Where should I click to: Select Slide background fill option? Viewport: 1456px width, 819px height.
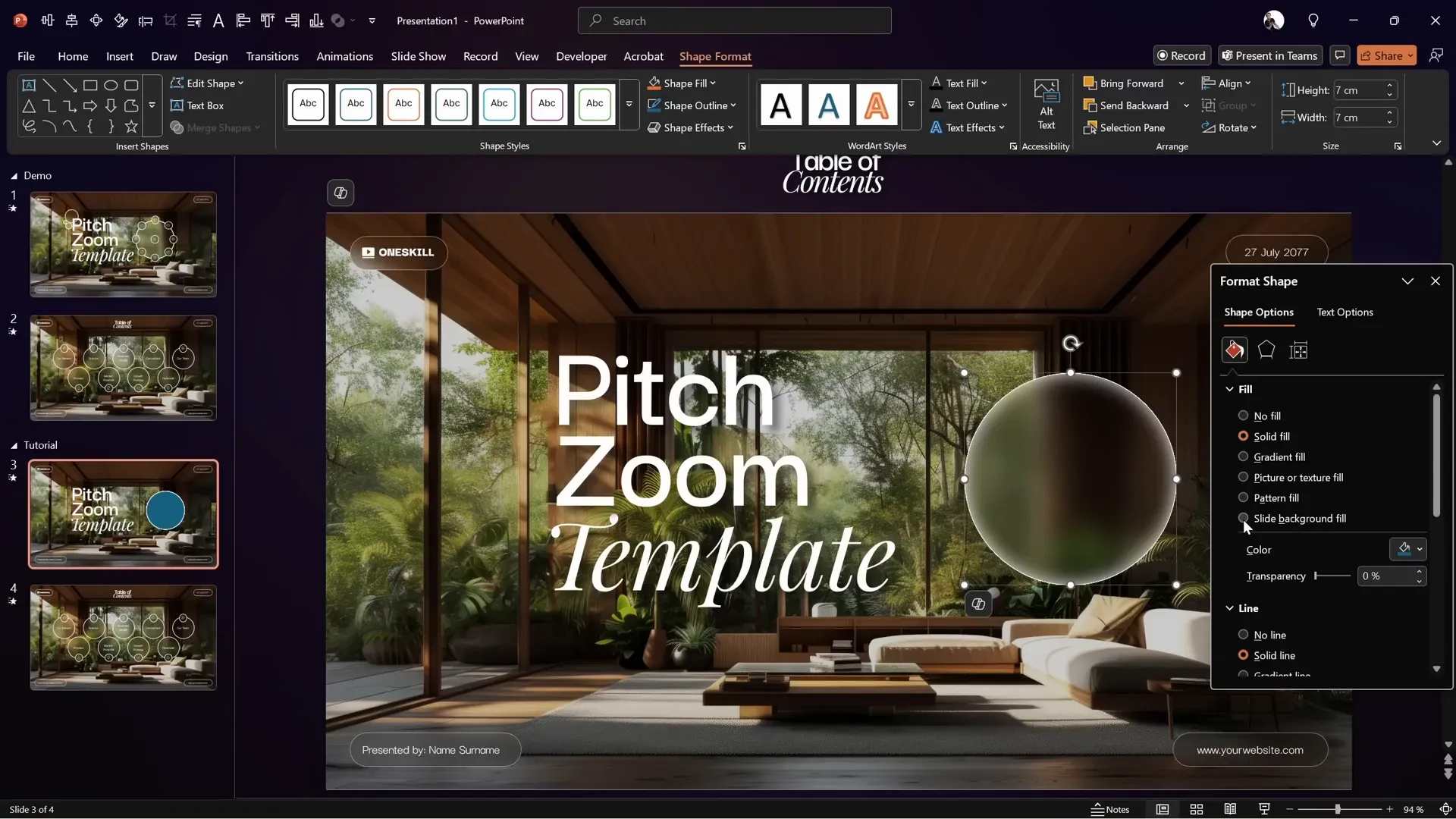1243,519
